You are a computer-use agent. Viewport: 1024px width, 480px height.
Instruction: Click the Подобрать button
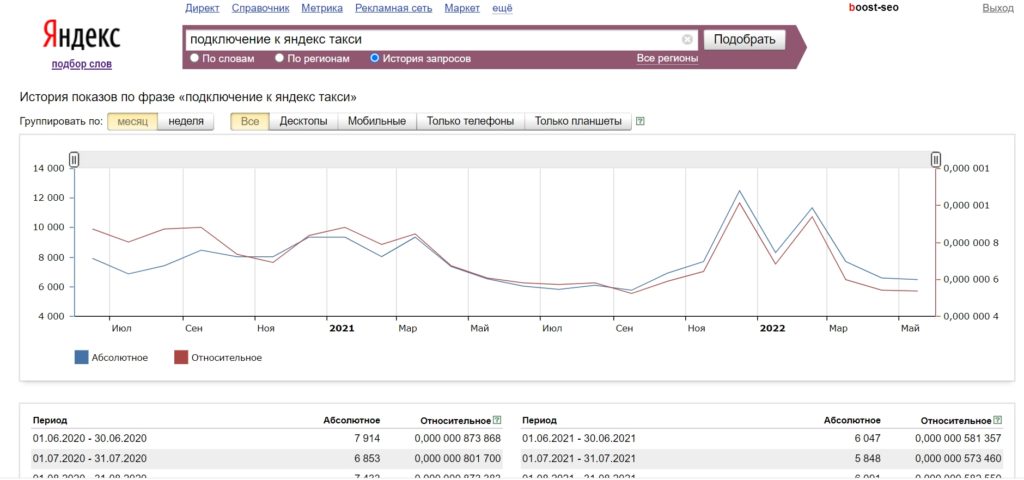[x=744, y=39]
